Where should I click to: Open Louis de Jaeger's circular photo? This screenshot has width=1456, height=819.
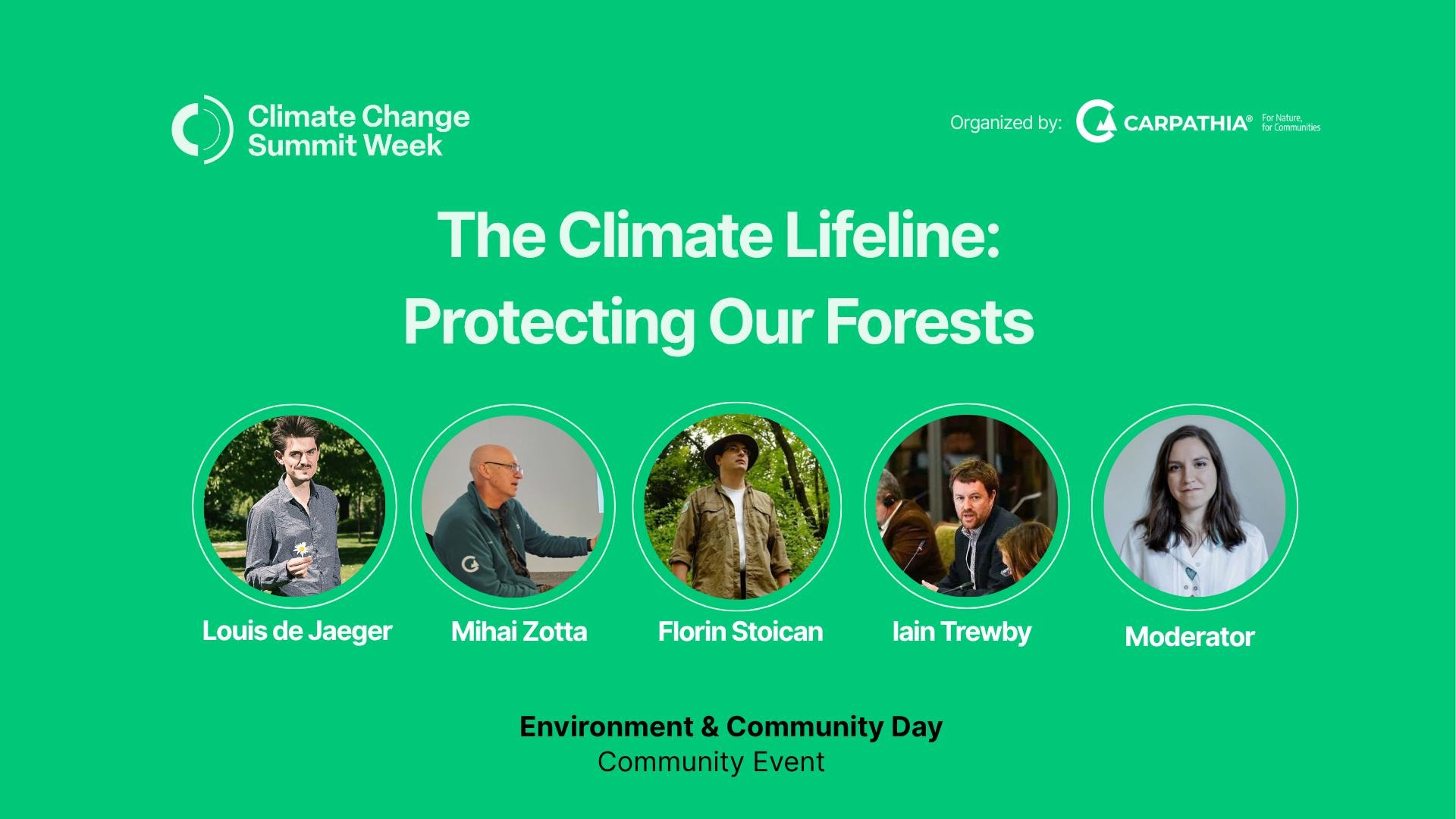pos(294,506)
